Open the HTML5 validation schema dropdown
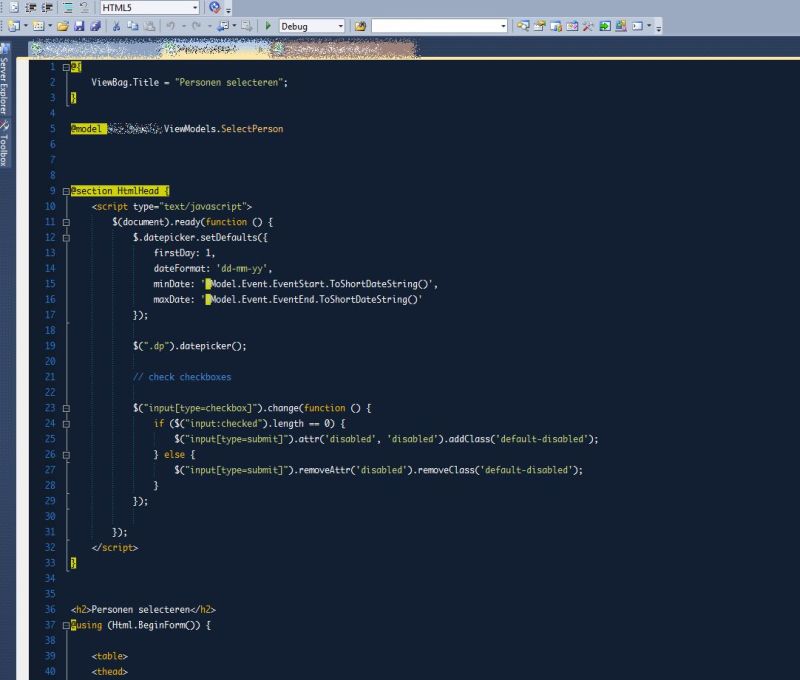 [x=195, y=8]
